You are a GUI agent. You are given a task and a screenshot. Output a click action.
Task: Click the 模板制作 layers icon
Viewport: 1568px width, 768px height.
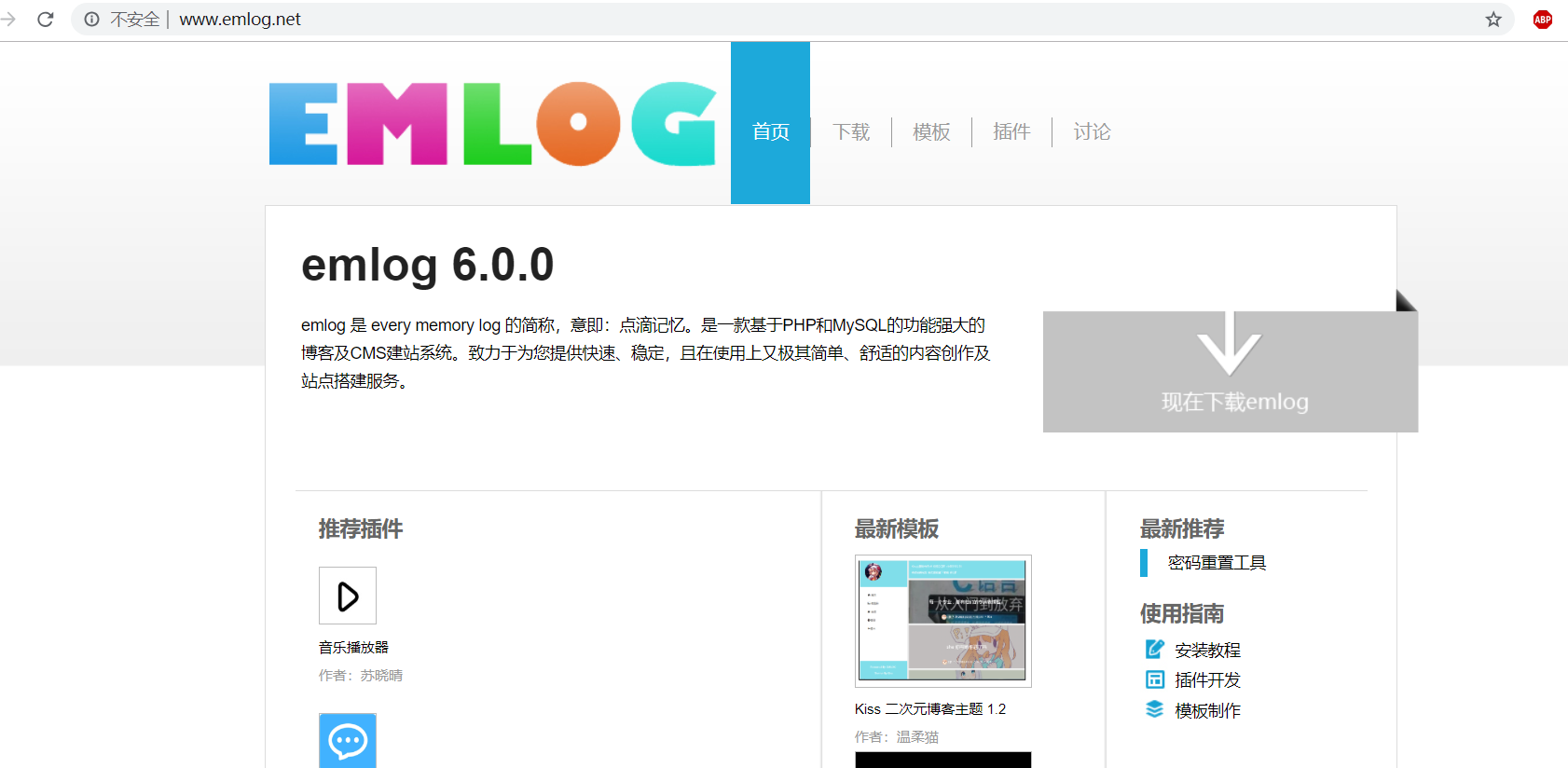coord(1155,709)
